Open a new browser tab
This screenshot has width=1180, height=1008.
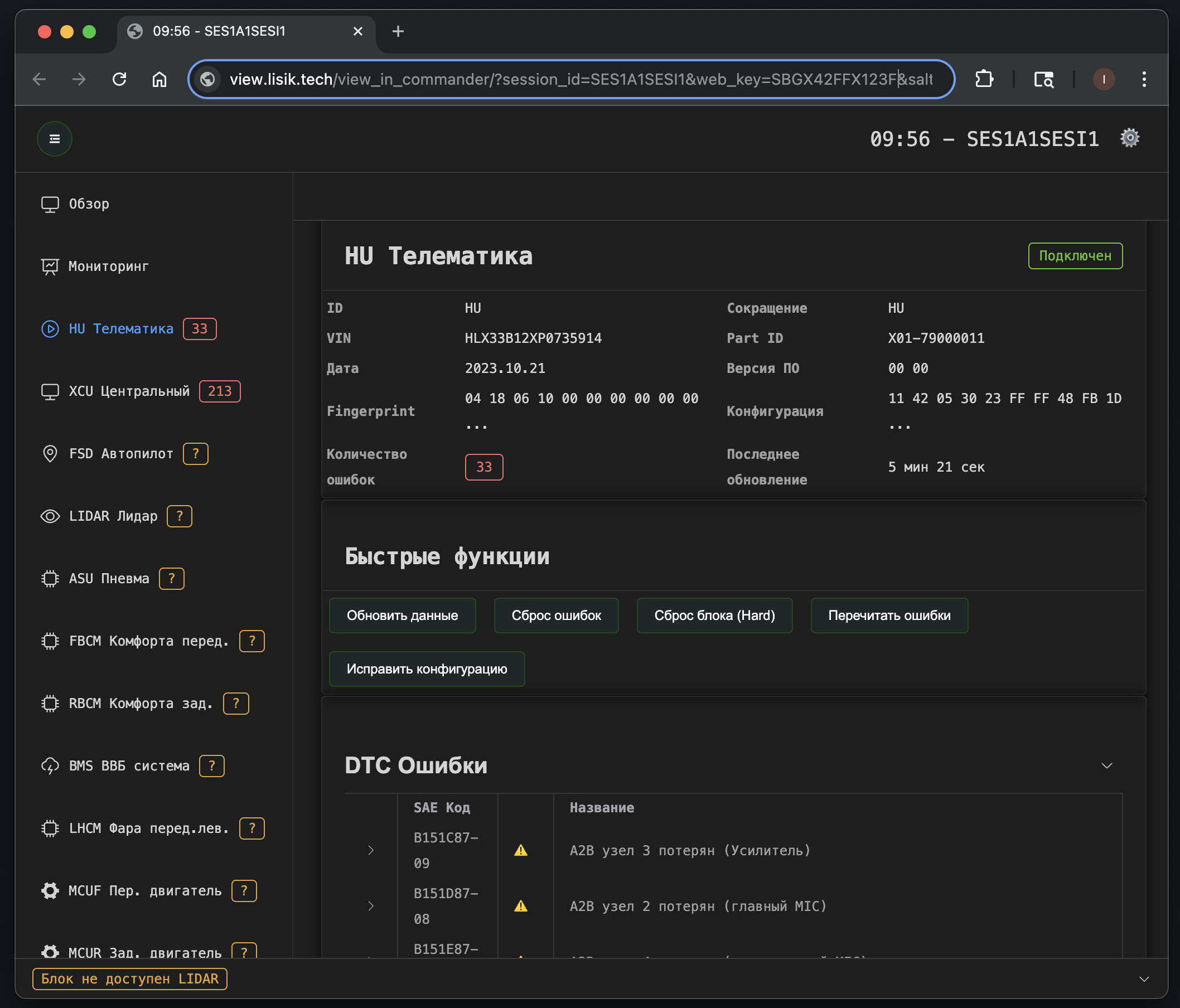[x=398, y=31]
